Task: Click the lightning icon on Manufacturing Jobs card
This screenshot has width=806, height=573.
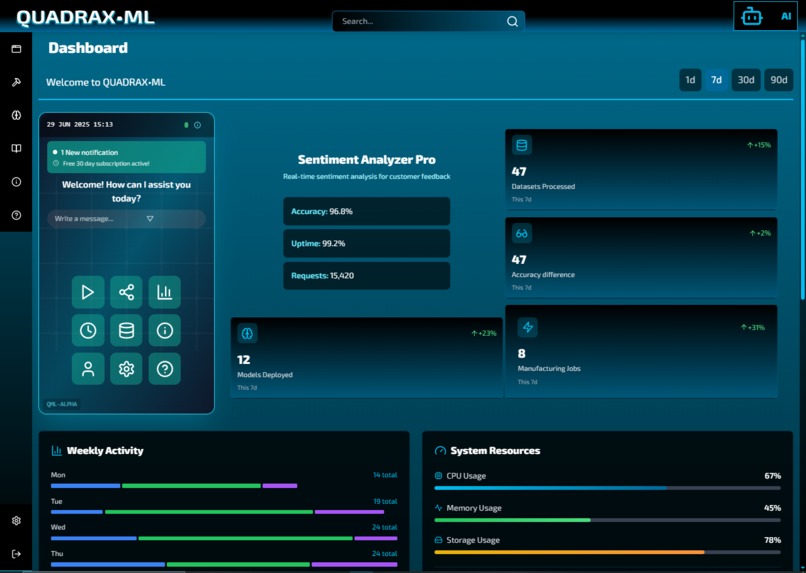Action: (528, 327)
